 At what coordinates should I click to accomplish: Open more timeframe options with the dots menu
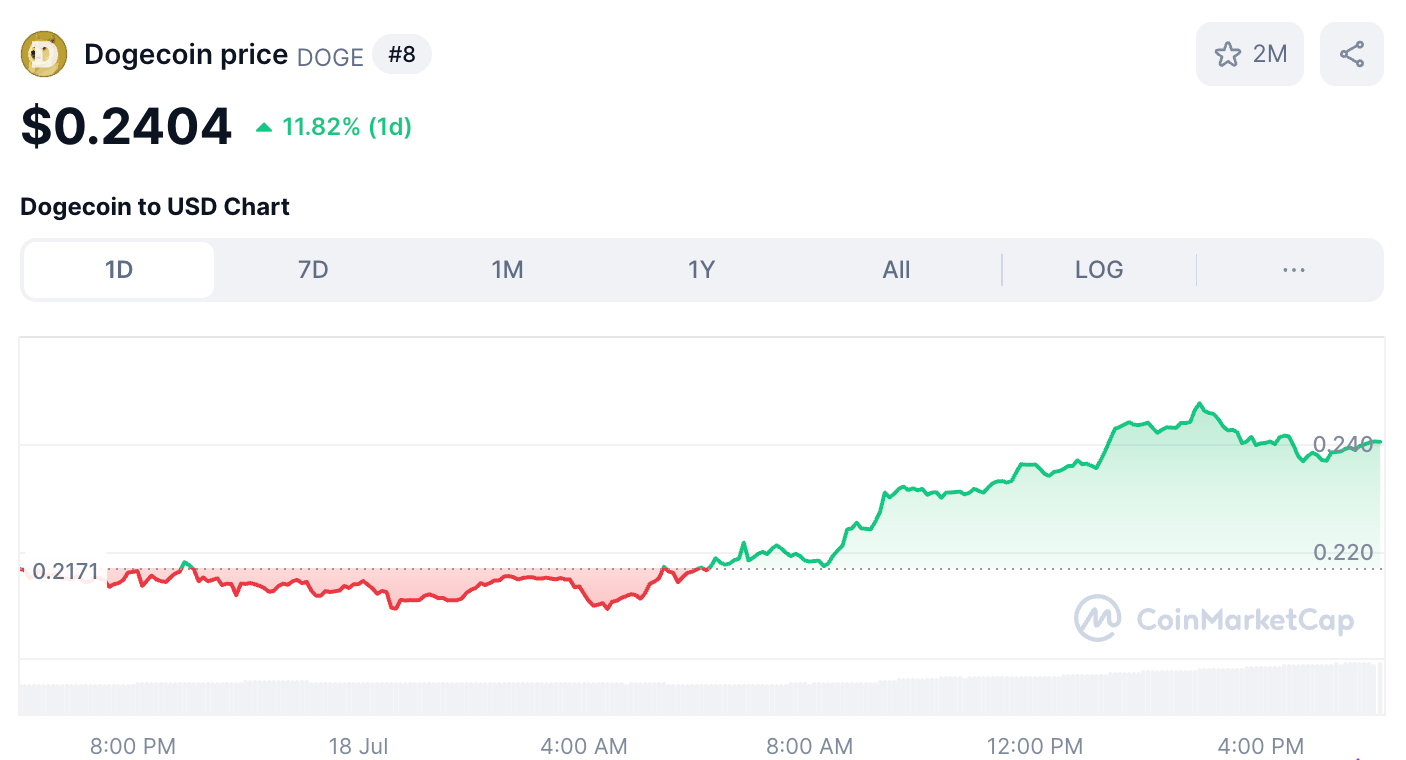[x=1293, y=269]
